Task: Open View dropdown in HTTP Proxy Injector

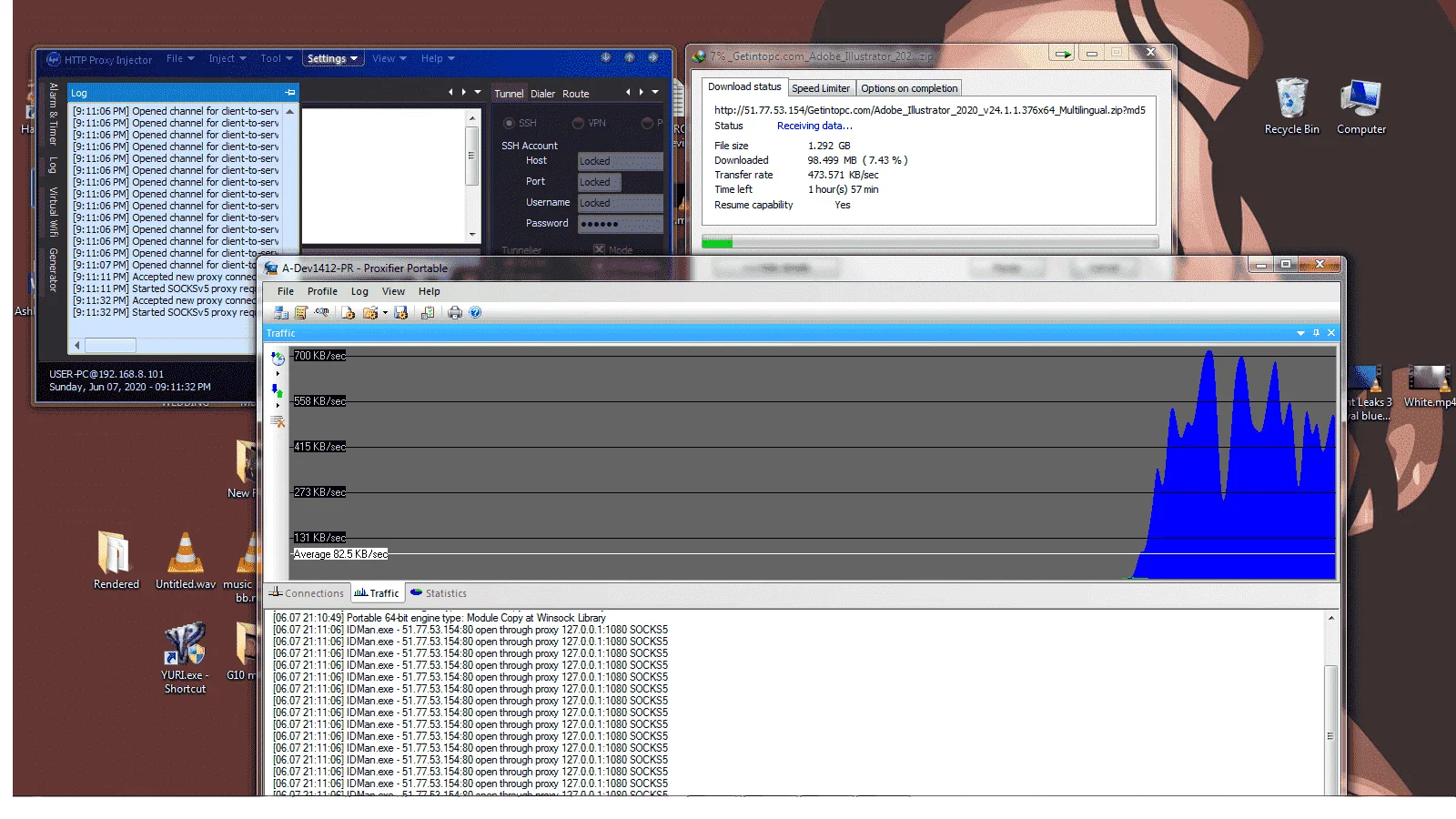Action: click(x=389, y=58)
